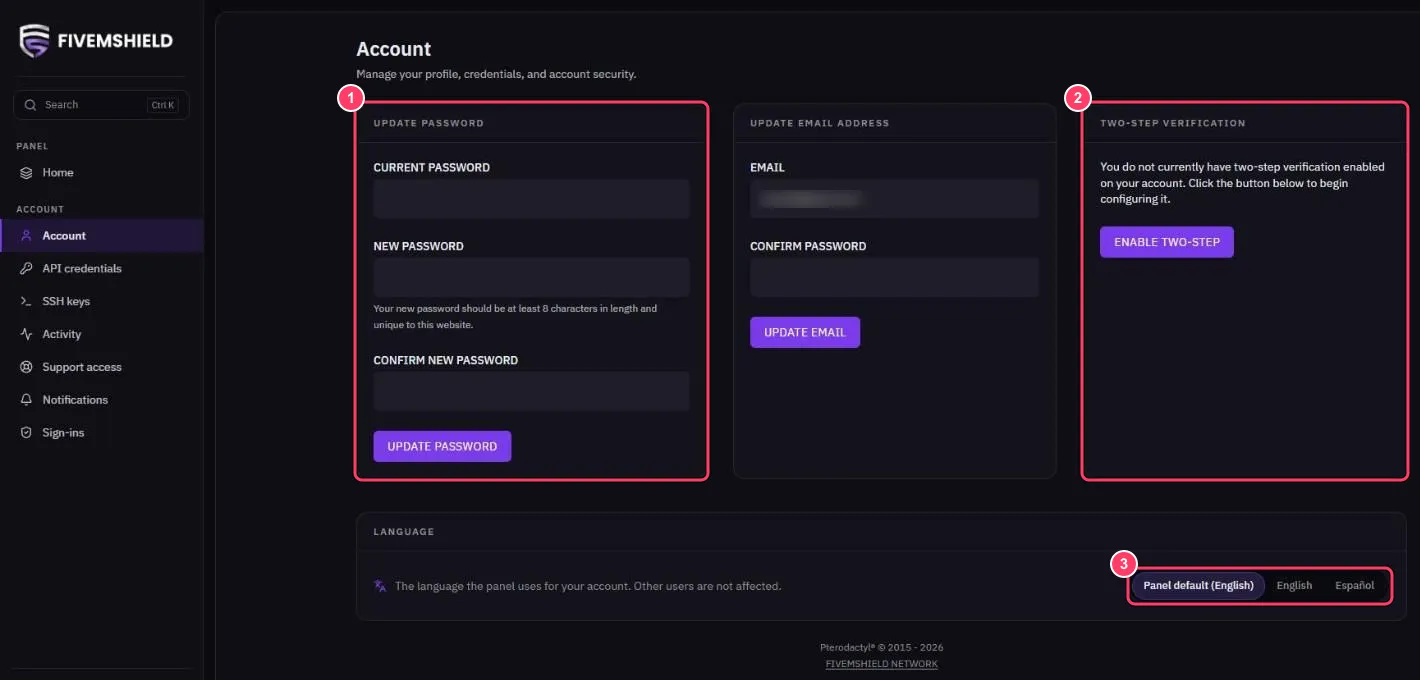1420x680 pixels.
Task: Click the Ctrl K shortcut badge
Action: (x=163, y=105)
